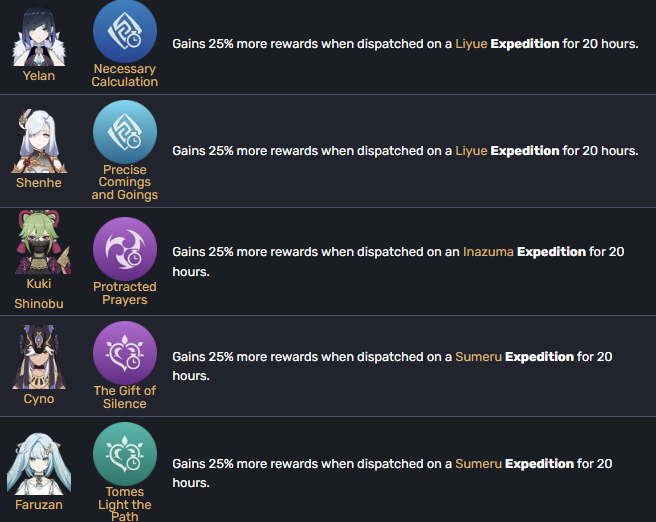Visit the Faruzan name link
This screenshot has height=522, width=656.
(x=39, y=506)
